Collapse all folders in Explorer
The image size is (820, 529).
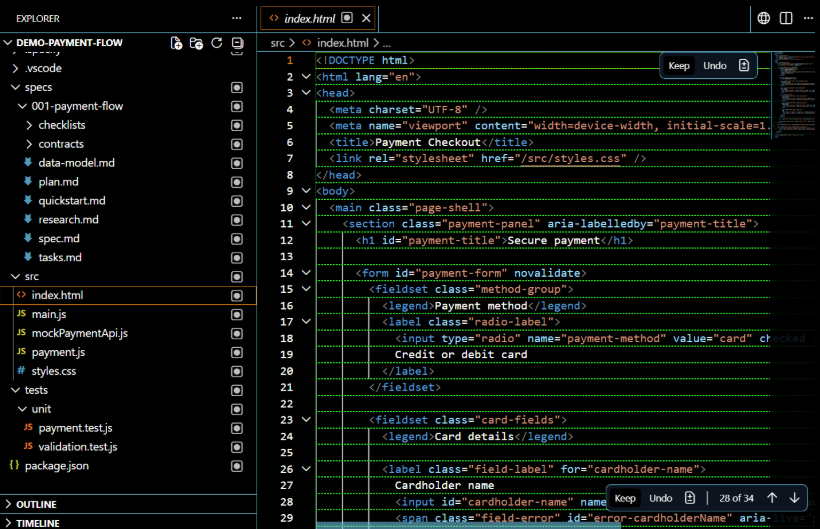coord(237,43)
